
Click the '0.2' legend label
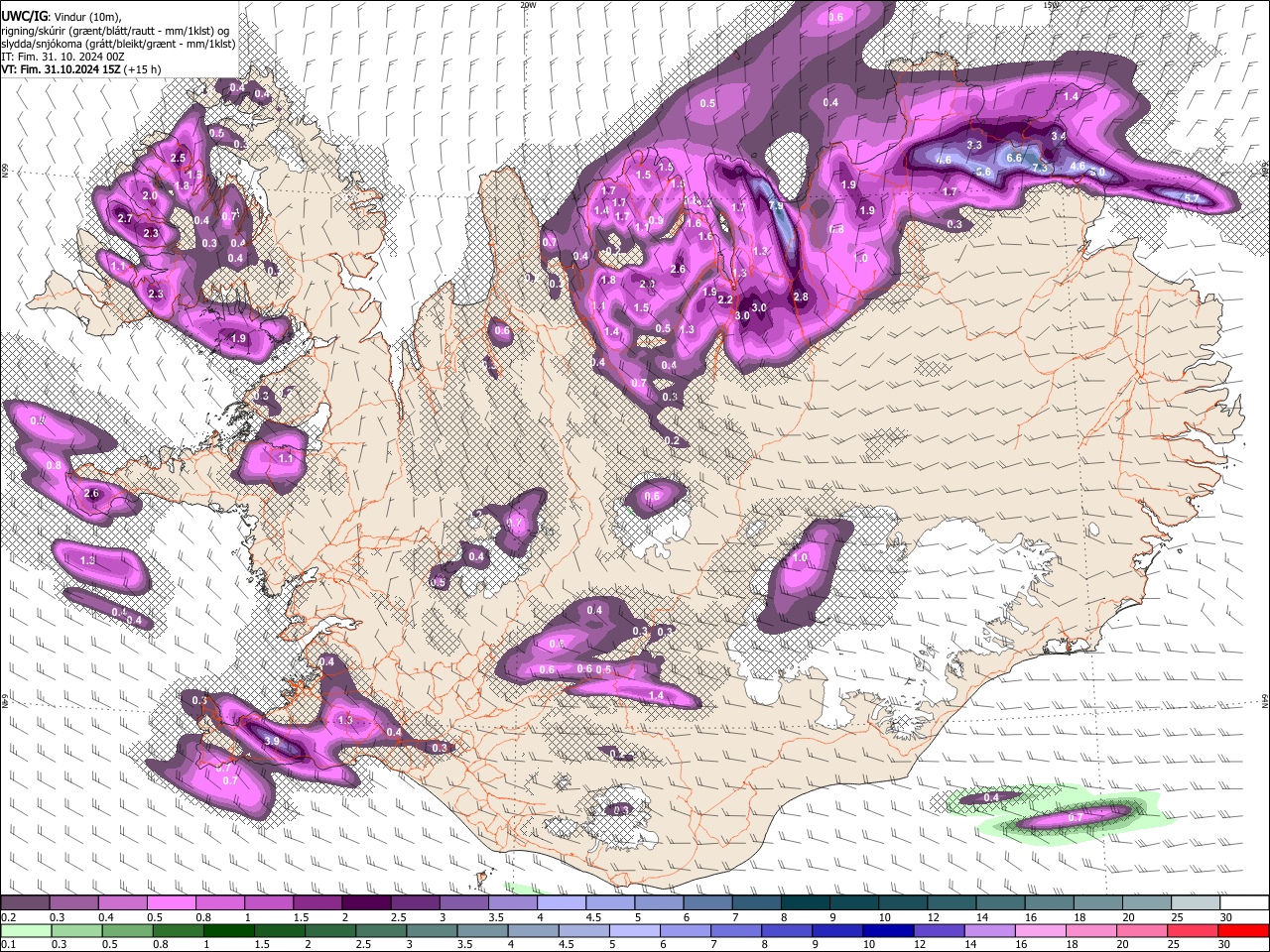pos(8,917)
